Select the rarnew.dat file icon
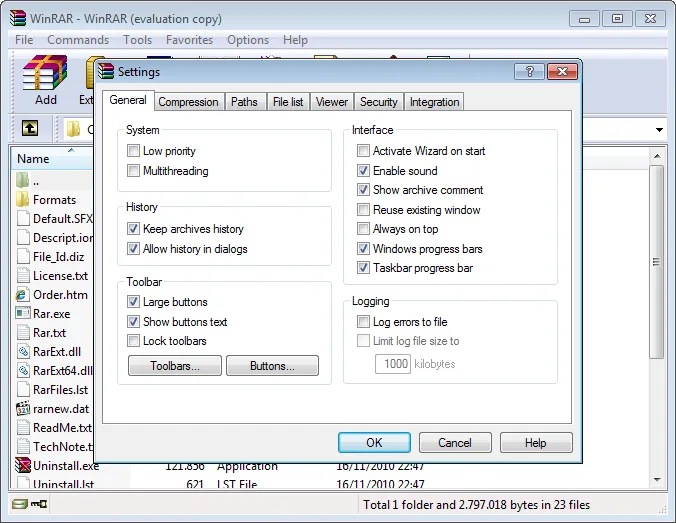Screen dimensions: 676x523 [x=23, y=408]
